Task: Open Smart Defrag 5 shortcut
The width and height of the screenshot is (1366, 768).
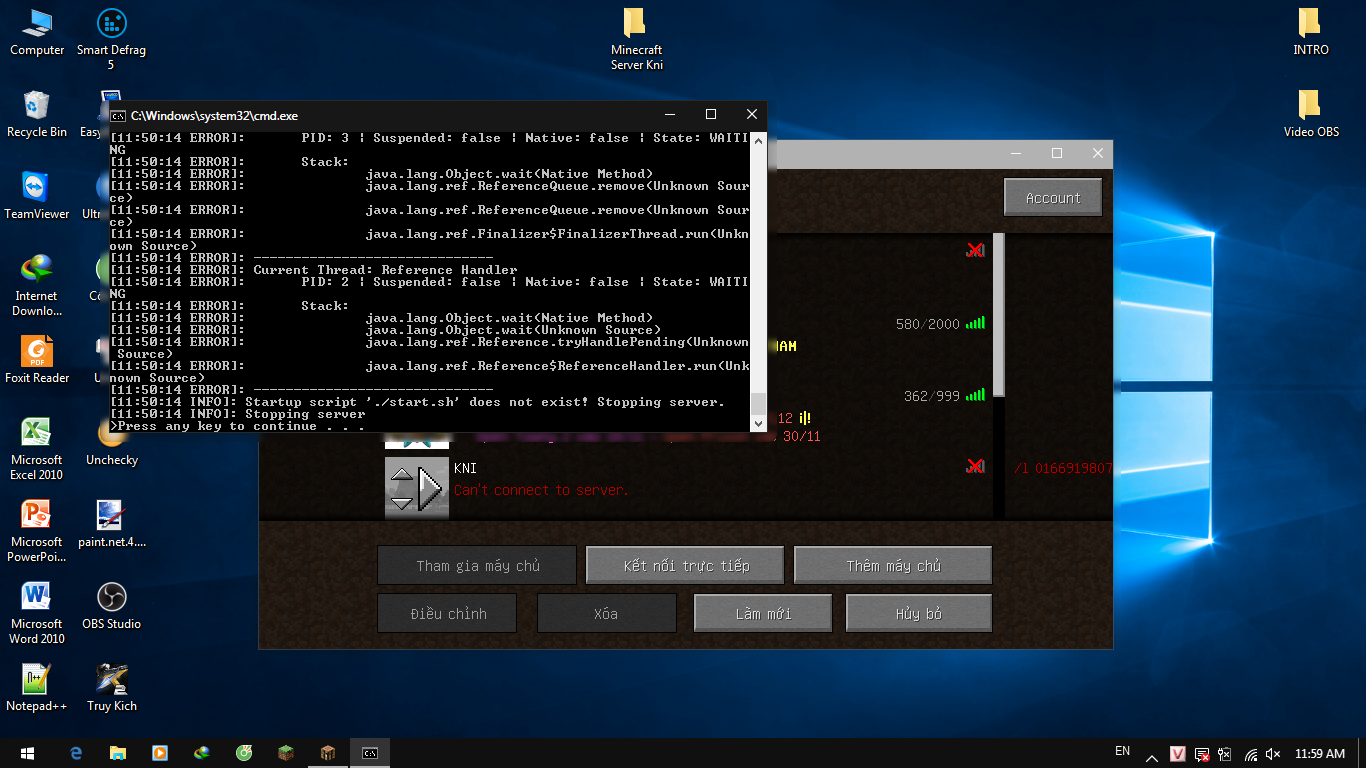Action: tap(111, 39)
